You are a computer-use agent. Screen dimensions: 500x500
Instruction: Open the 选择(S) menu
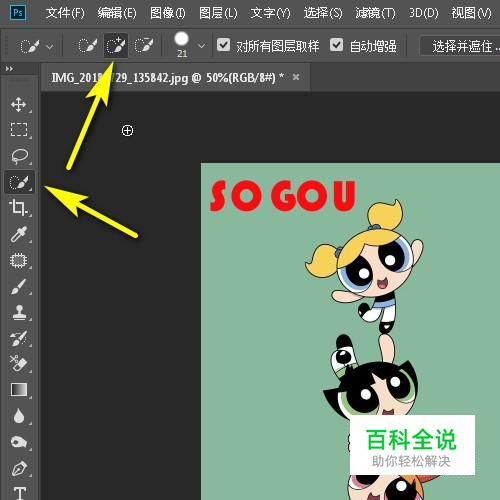(323, 13)
